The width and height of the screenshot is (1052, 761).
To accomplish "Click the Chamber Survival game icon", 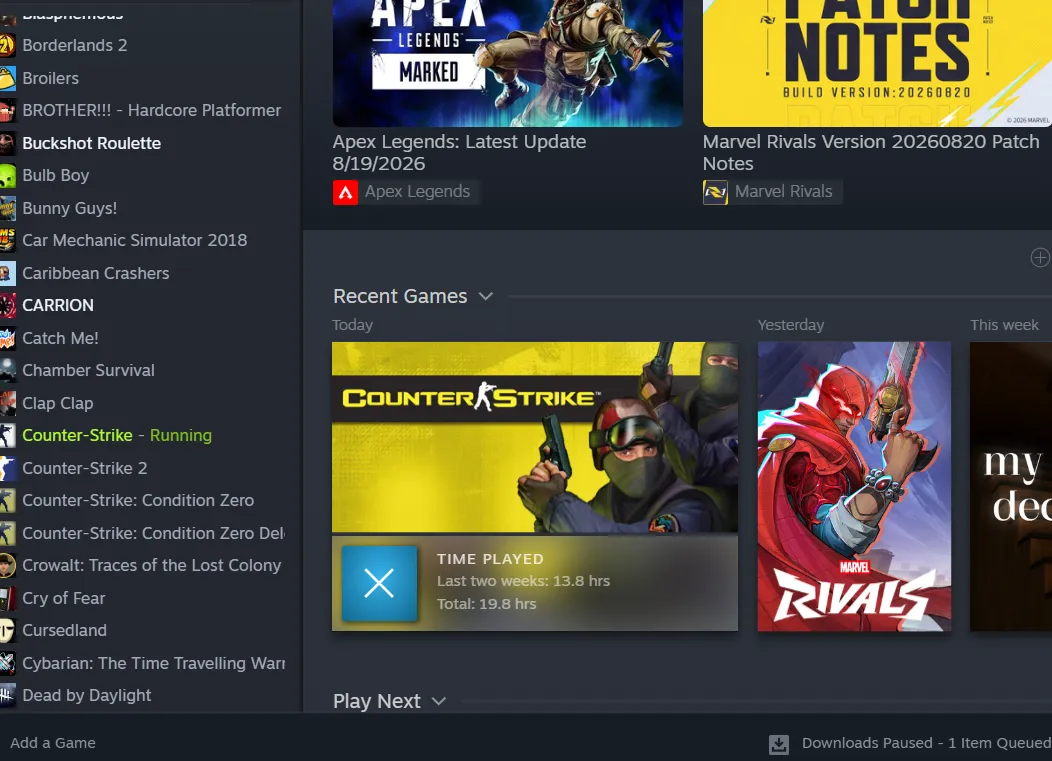I will (7, 371).
